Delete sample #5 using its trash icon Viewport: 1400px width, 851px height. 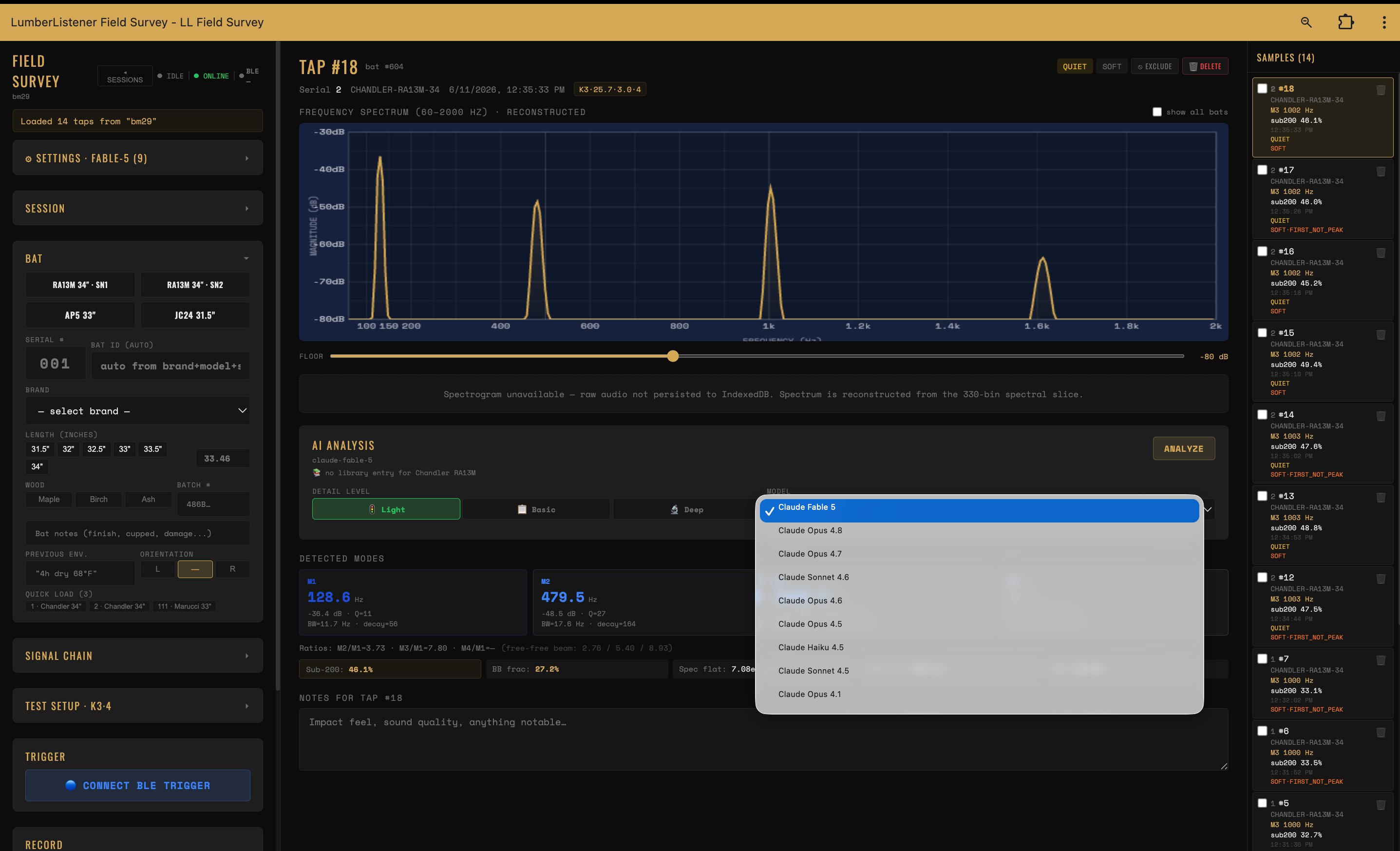coord(1381,804)
